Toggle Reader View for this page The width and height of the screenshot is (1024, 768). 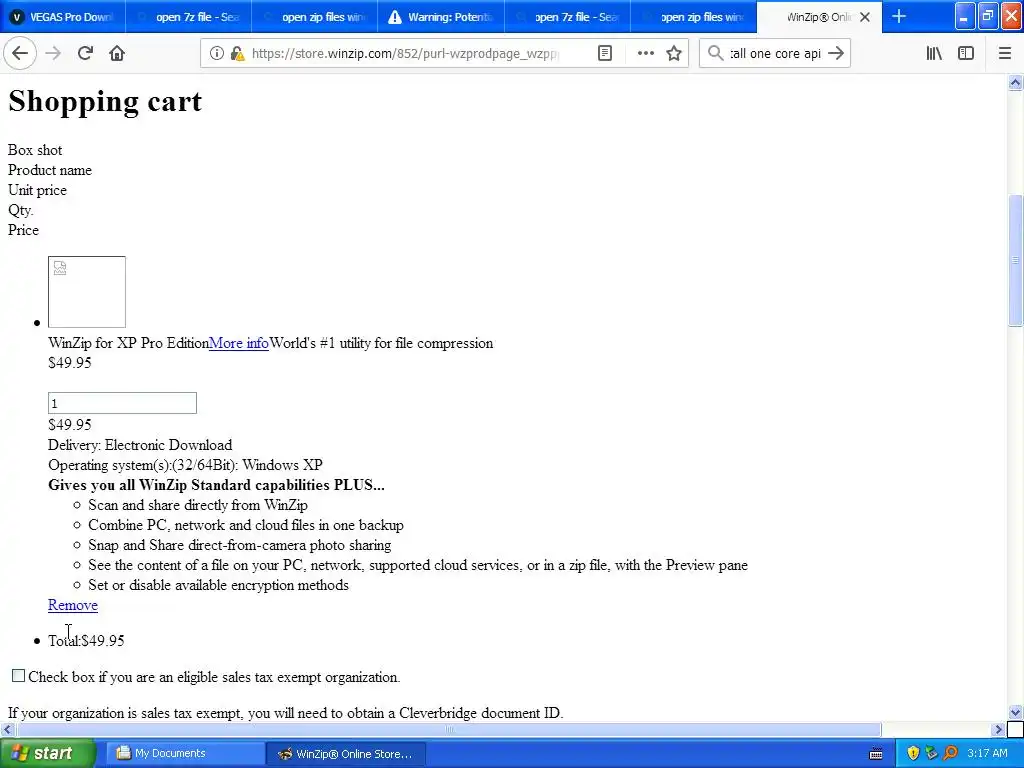605,53
